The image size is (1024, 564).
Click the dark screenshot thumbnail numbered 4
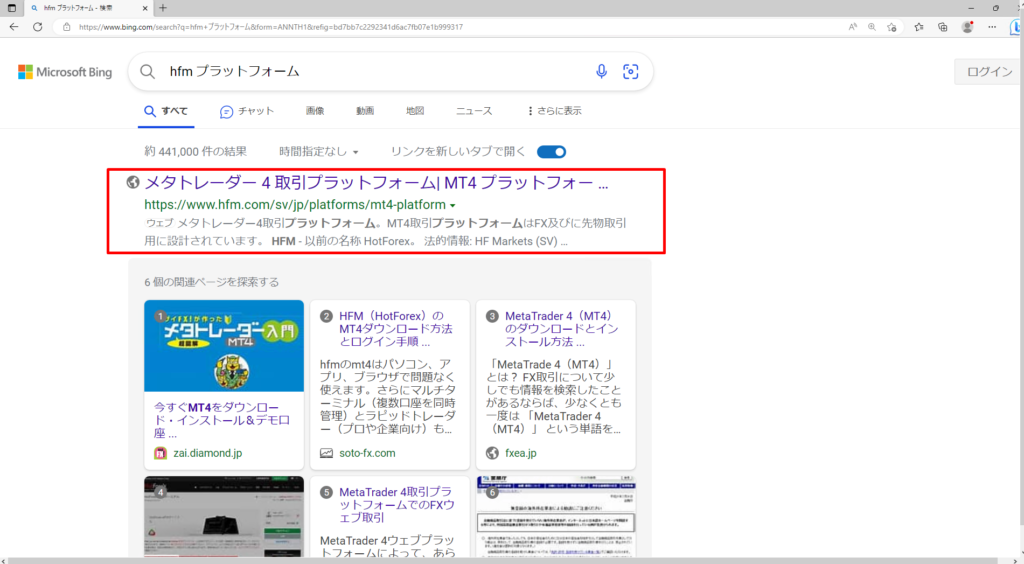(224, 516)
